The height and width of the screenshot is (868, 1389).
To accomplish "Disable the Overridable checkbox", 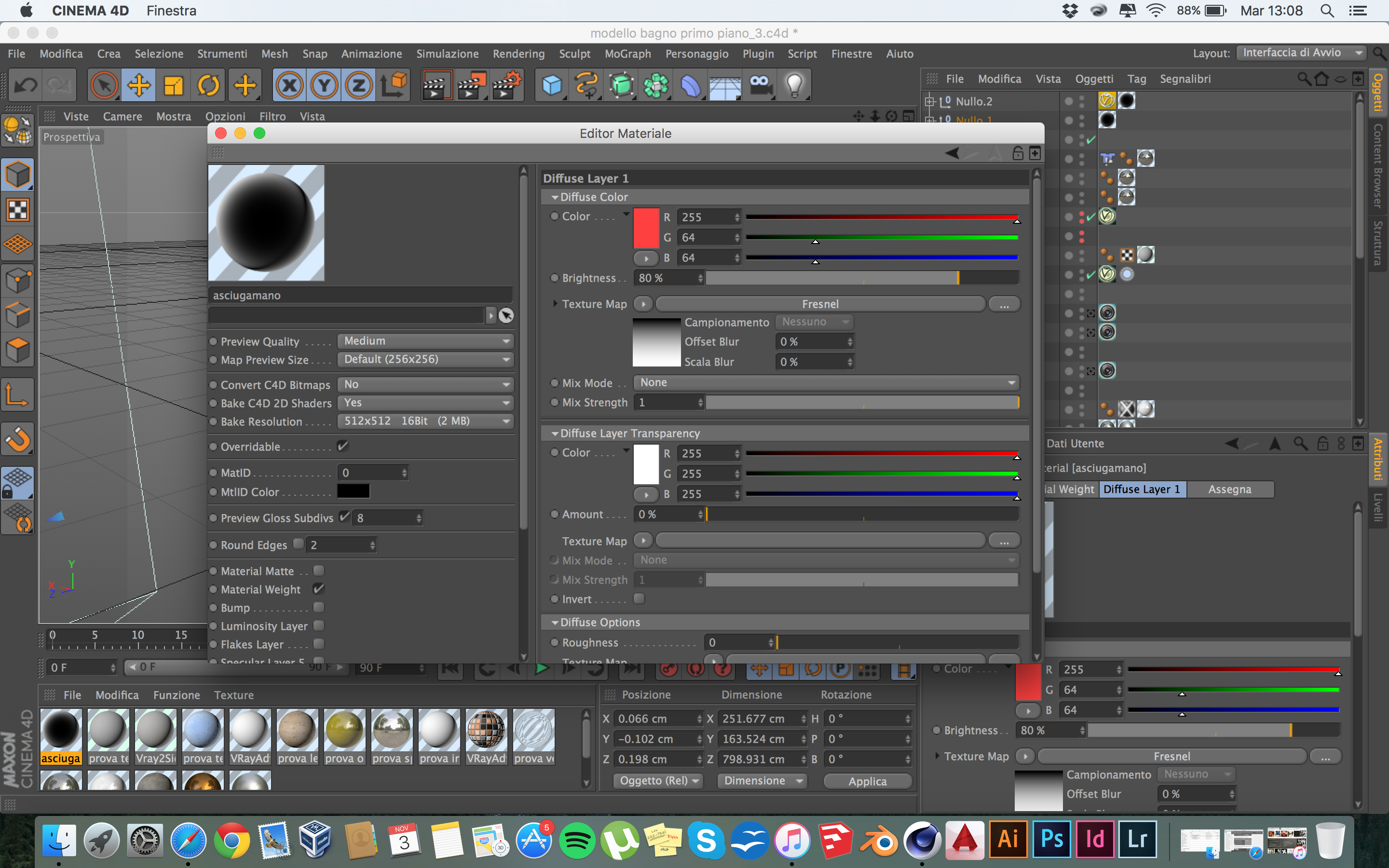I will [342, 446].
